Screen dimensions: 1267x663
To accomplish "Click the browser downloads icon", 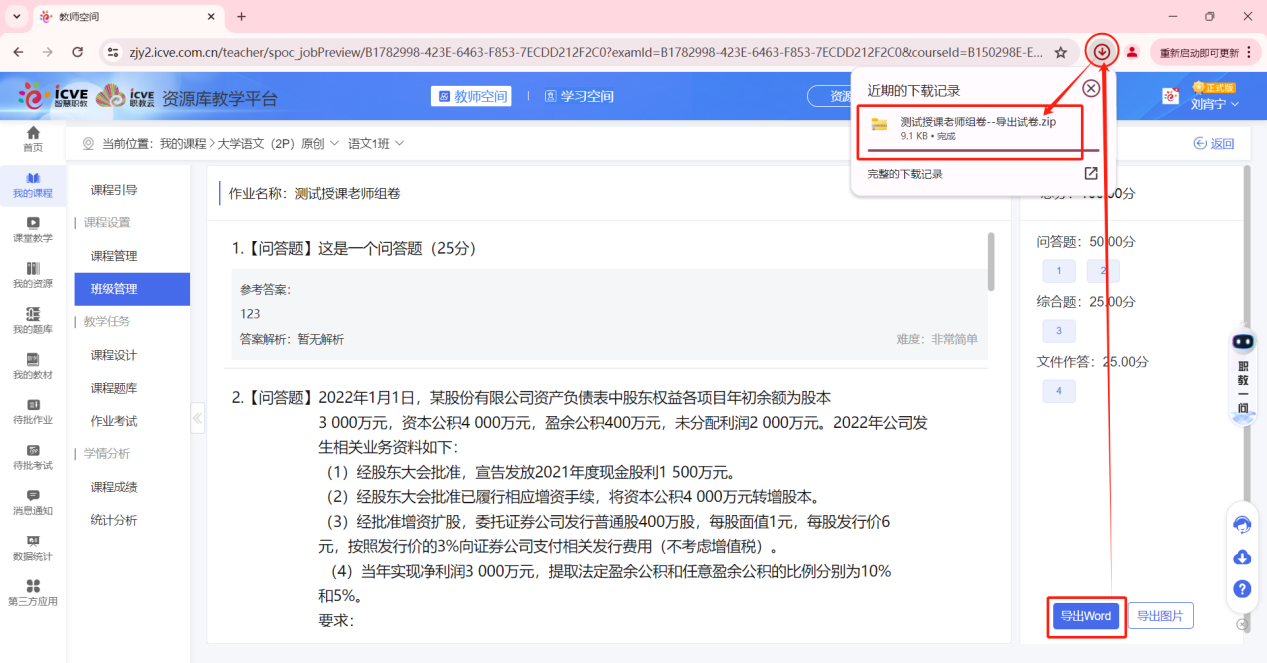I will pos(1102,52).
